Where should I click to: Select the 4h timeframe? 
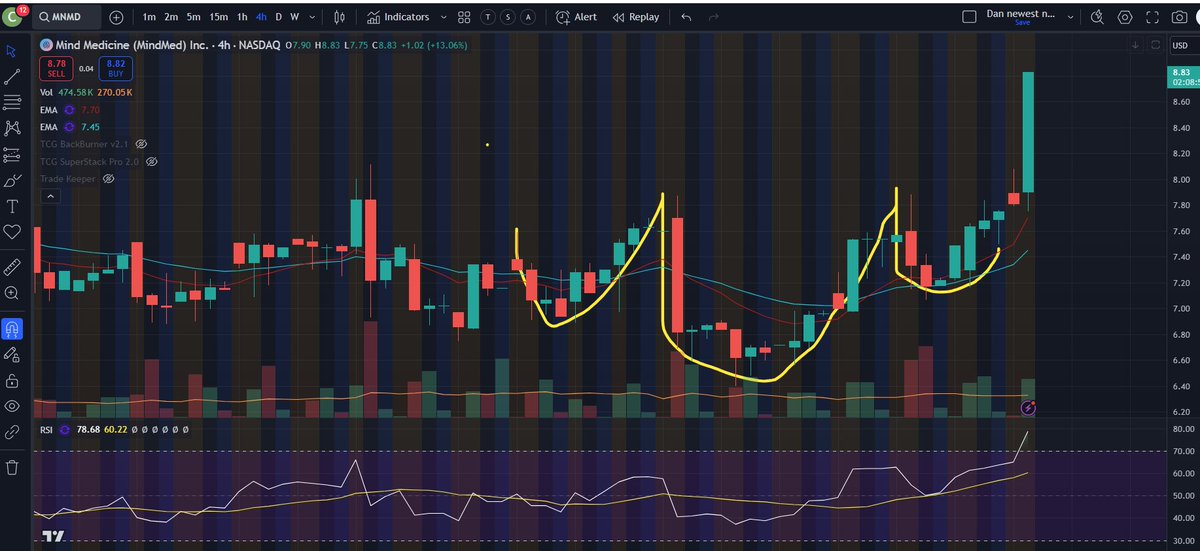click(x=261, y=17)
